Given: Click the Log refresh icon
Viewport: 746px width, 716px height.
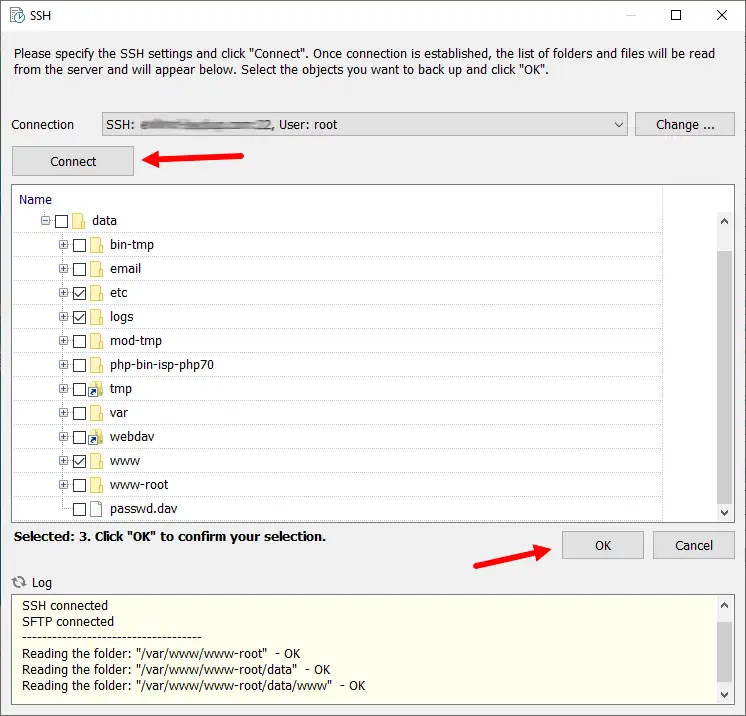Looking at the screenshot, I should point(19,582).
